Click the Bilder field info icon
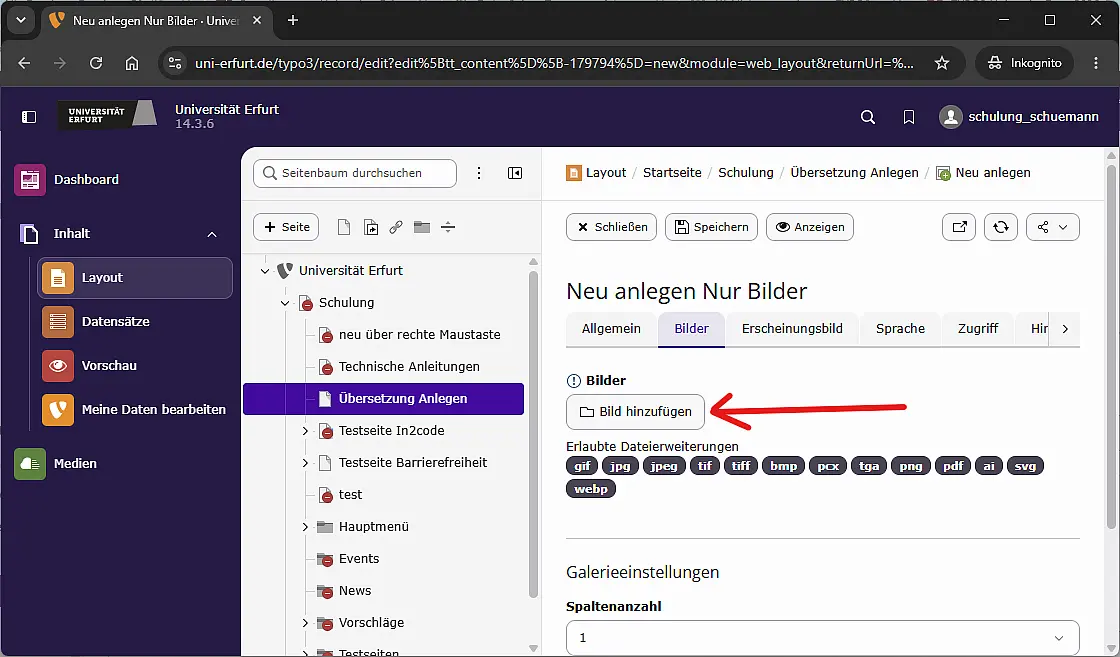Screen dimensions: 1120x657 coord(574,381)
